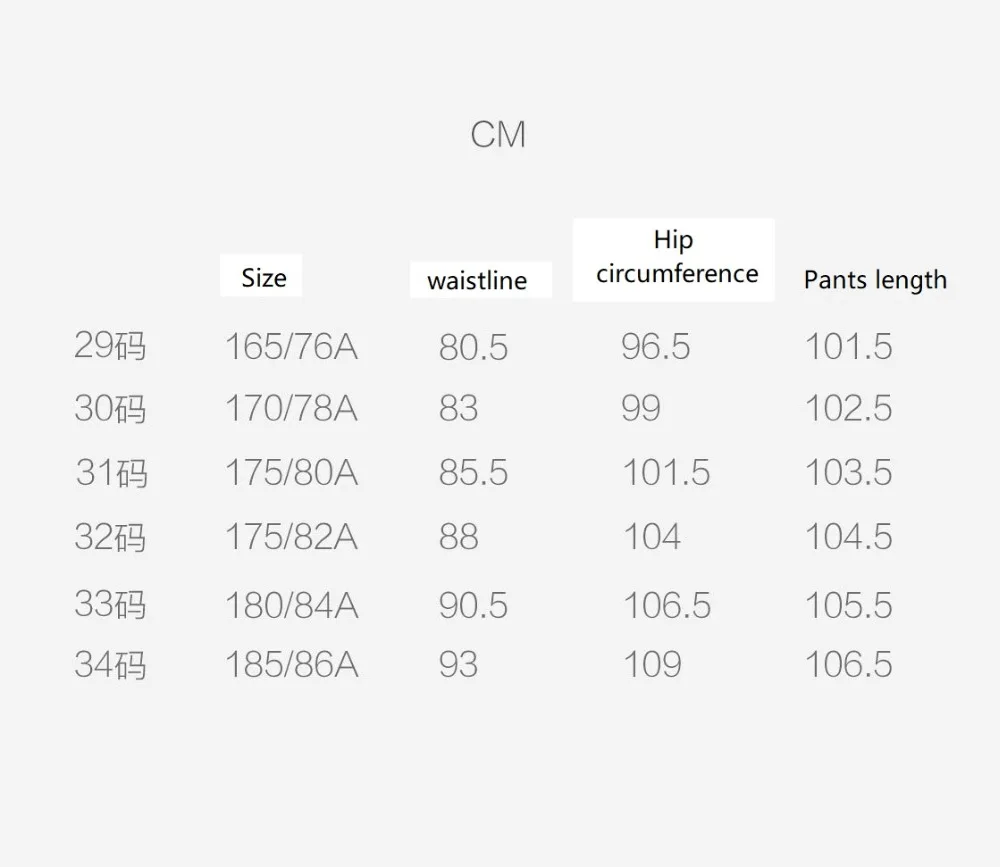Select the 31码 row label
Screen dimensions: 1000x867
(112, 473)
